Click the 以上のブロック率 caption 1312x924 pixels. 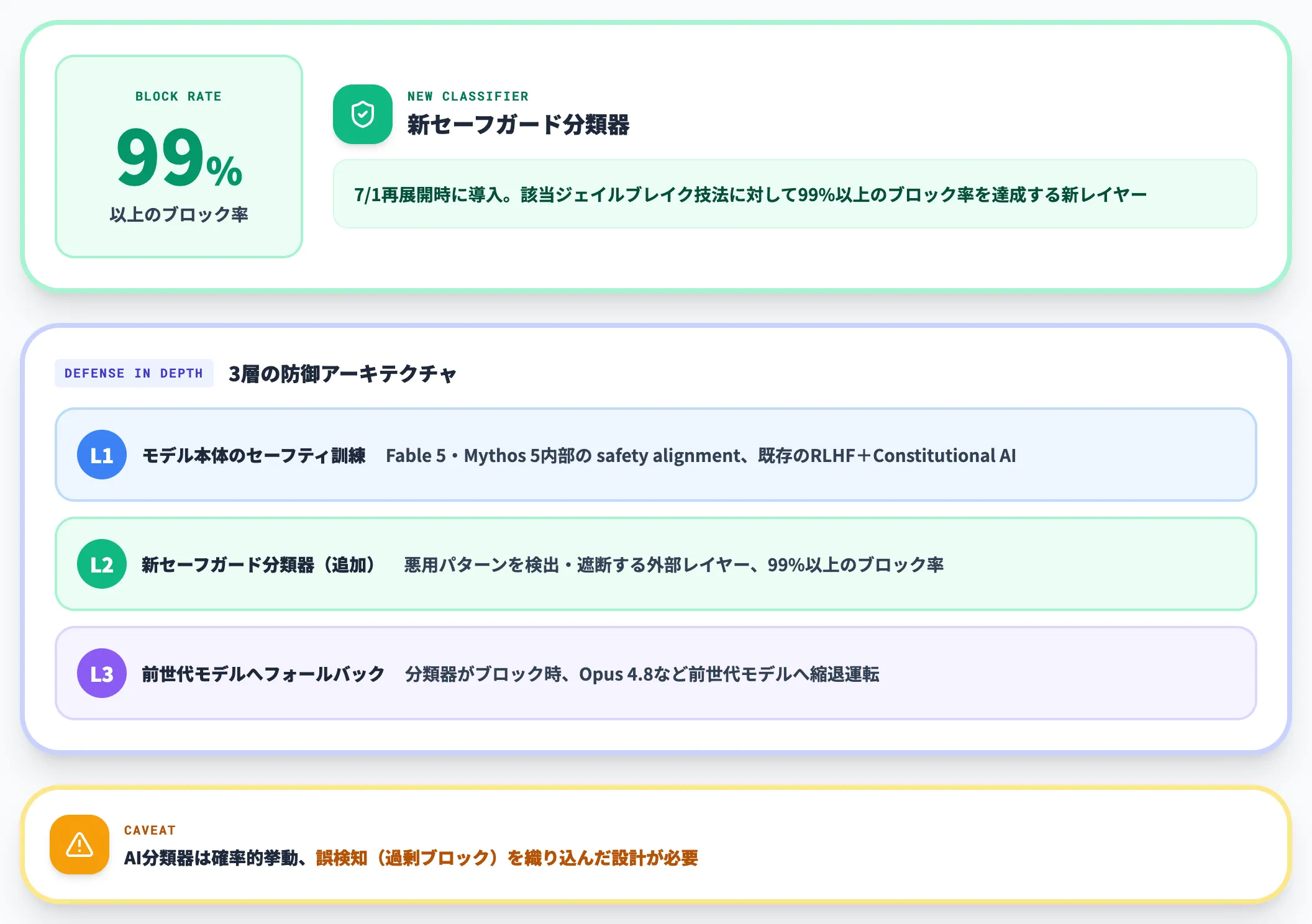pyautogui.click(x=179, y=214)
